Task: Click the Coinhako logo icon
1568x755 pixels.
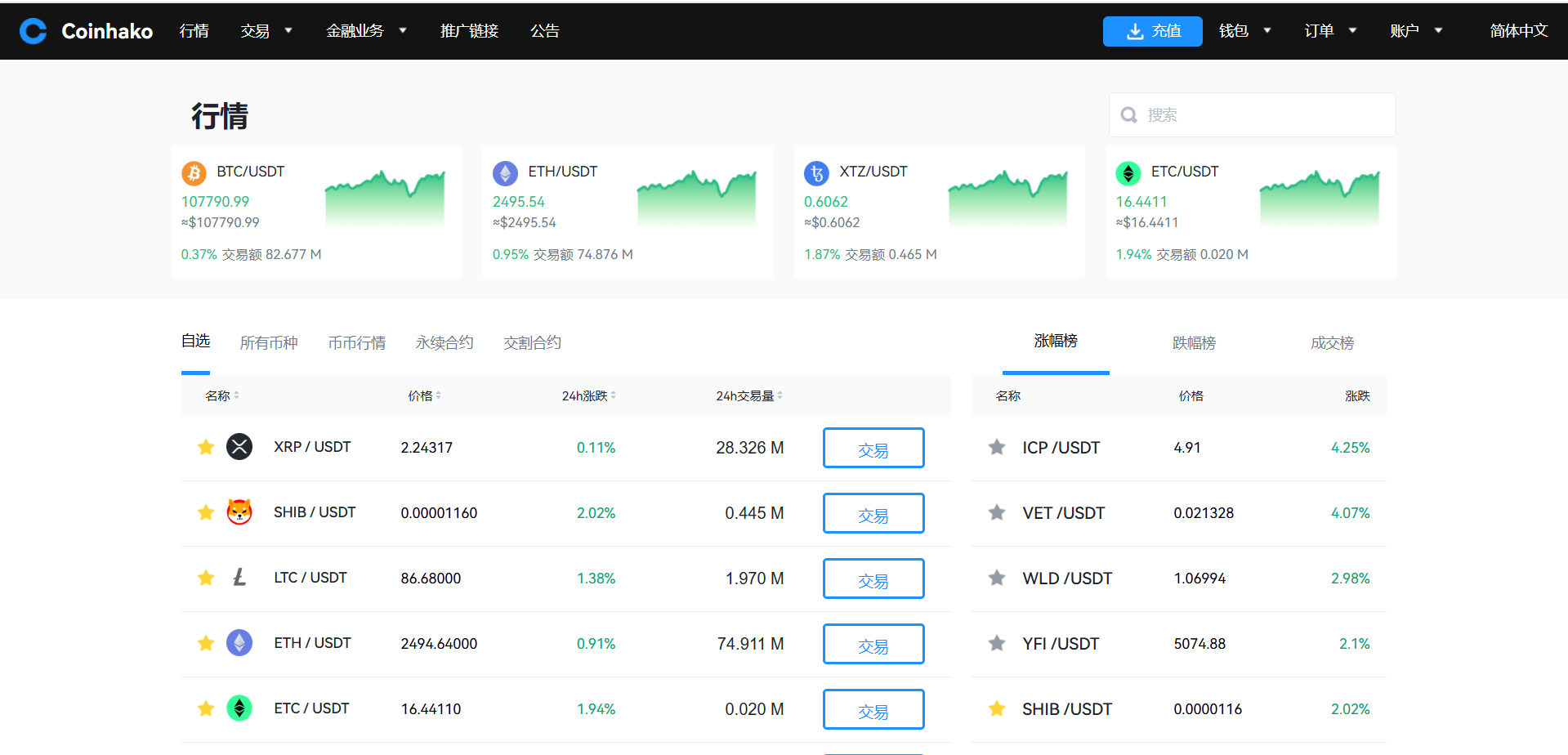Action: (x=34, y=31)
